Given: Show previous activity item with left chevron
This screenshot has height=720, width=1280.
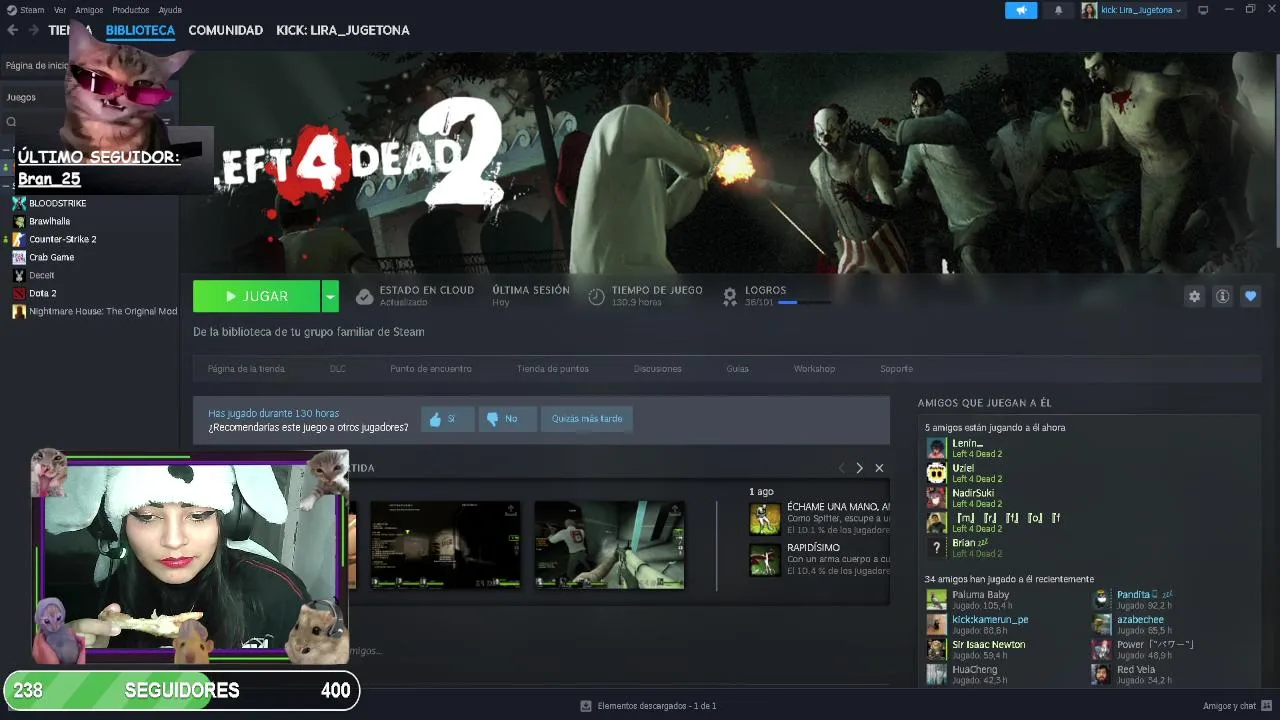Looking at the screenshot, I should 841,468.
